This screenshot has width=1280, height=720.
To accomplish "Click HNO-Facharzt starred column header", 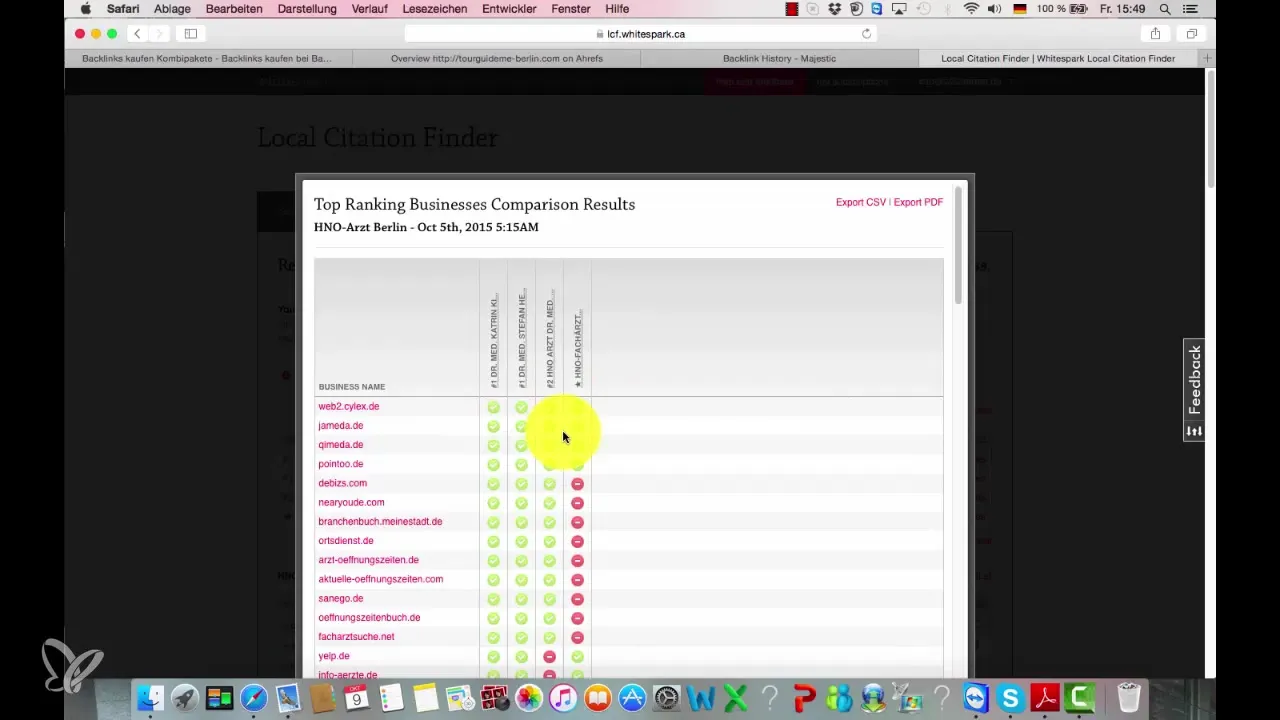I will pos(577,349).
